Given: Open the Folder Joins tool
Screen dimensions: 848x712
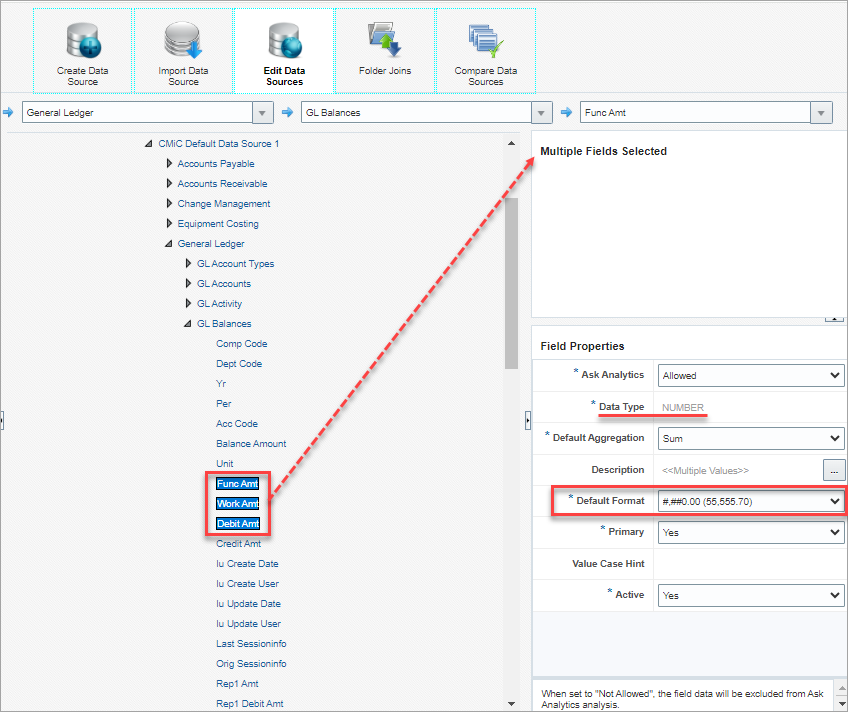Looking at the screenshot, I should (385, 51).
